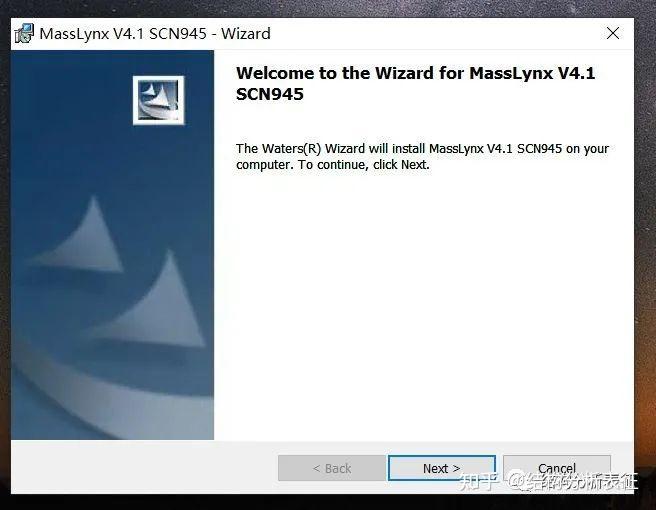
Task: Click the grey button bar left of Back
Action: click(x=144, y=467)
